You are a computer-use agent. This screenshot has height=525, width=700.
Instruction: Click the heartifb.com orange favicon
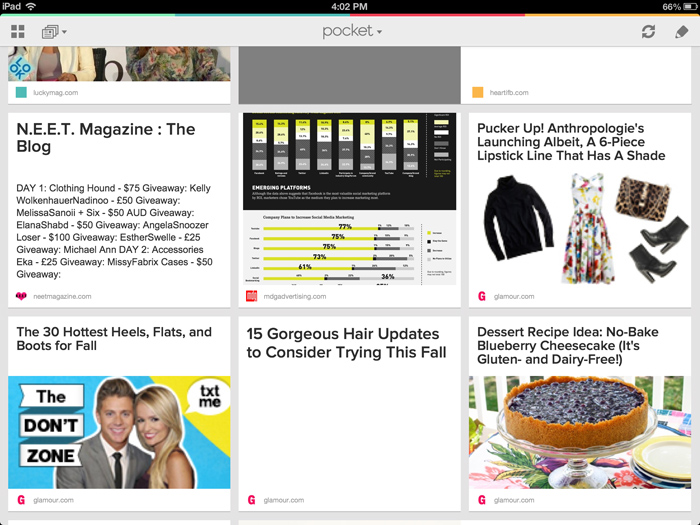[478, 93]
